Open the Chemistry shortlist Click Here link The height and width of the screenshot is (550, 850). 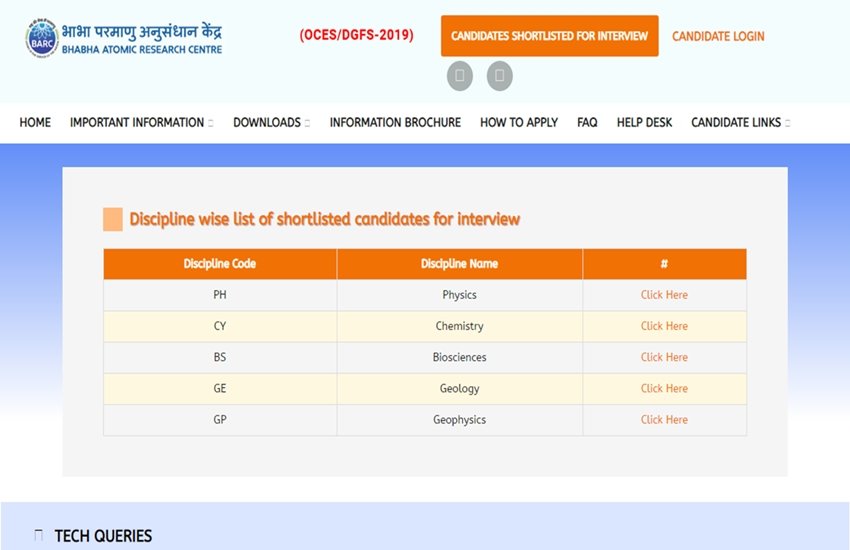[x=664, y=326]
